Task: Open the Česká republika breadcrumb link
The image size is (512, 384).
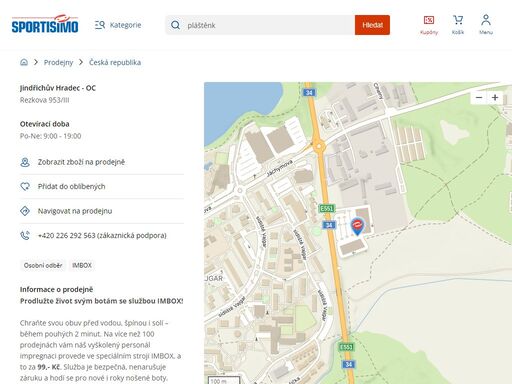Action: tap(115, 62)
